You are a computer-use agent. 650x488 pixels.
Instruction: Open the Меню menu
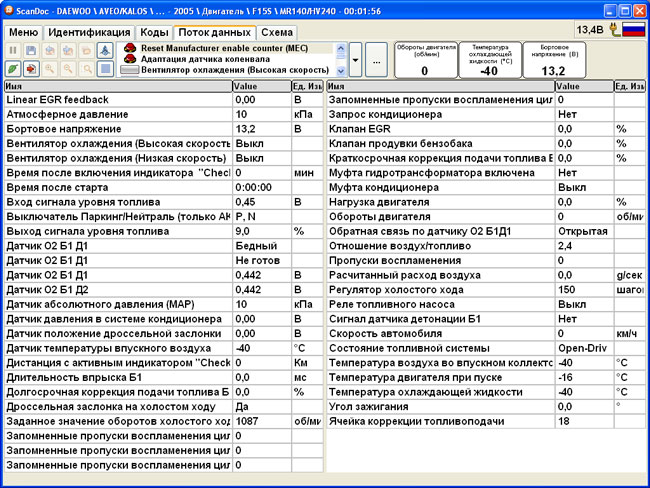23,32
